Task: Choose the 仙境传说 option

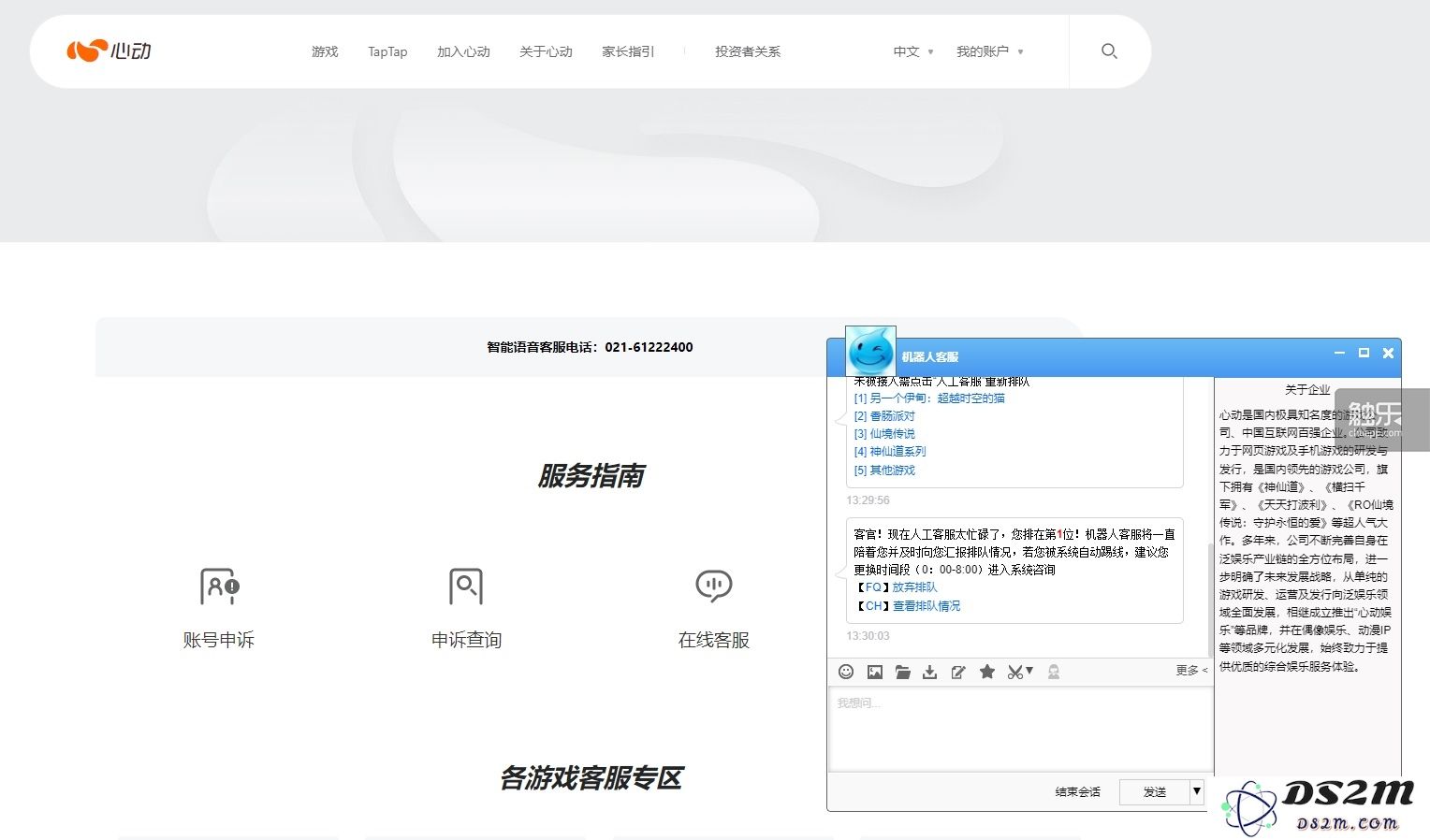Action: (x=884, y=433)
